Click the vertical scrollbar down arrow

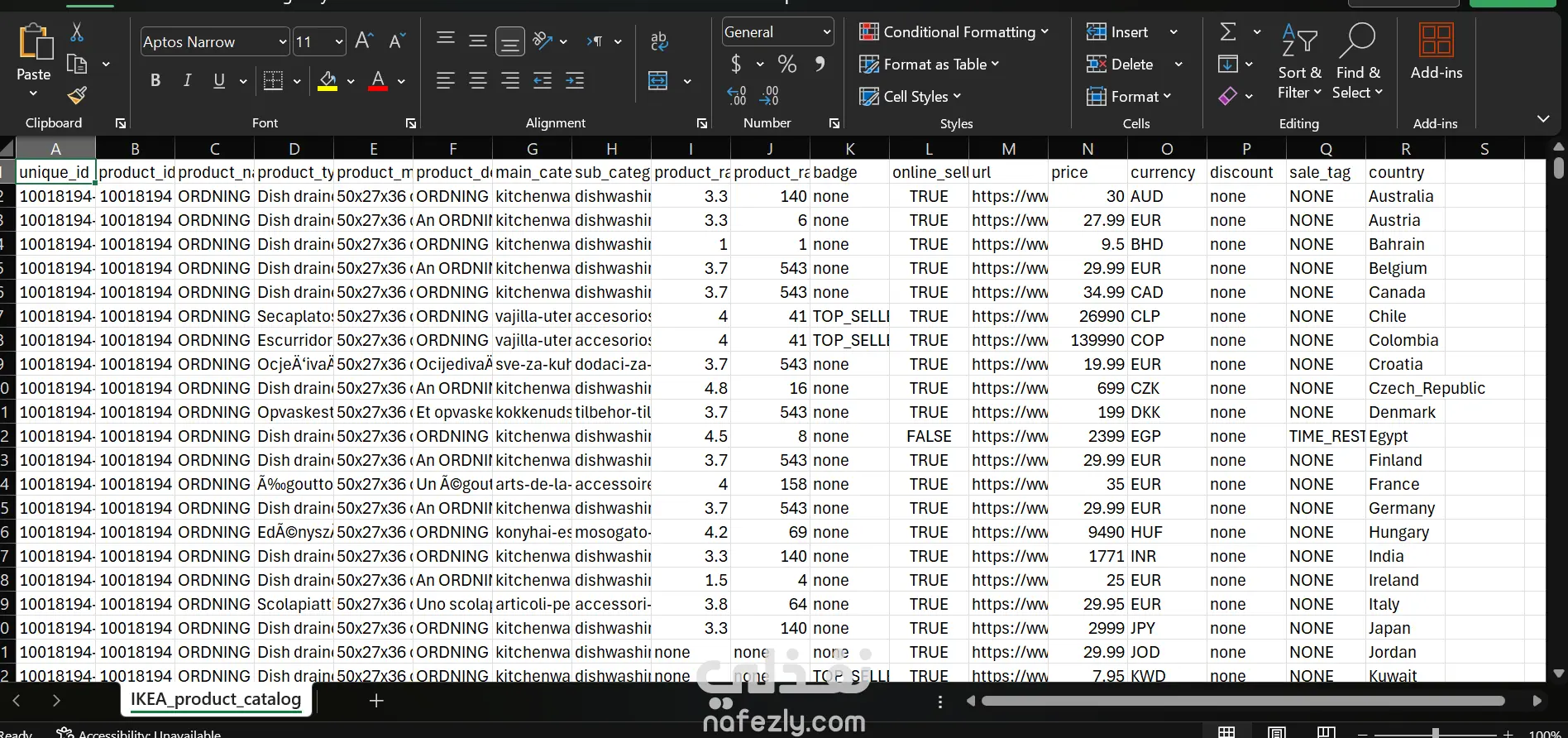(x=1559, y=673)
